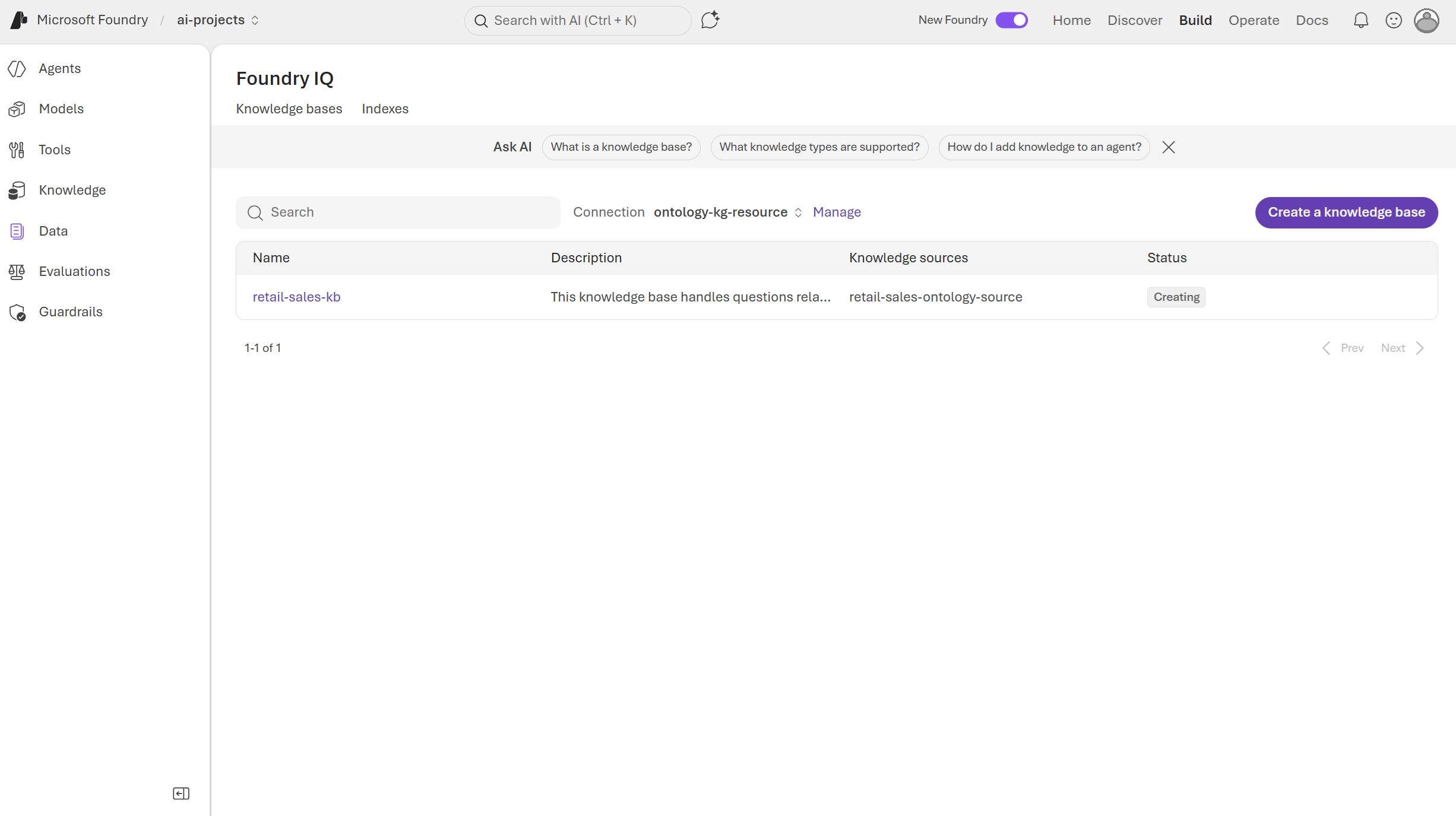Click the Name column header

click(271, 258)
